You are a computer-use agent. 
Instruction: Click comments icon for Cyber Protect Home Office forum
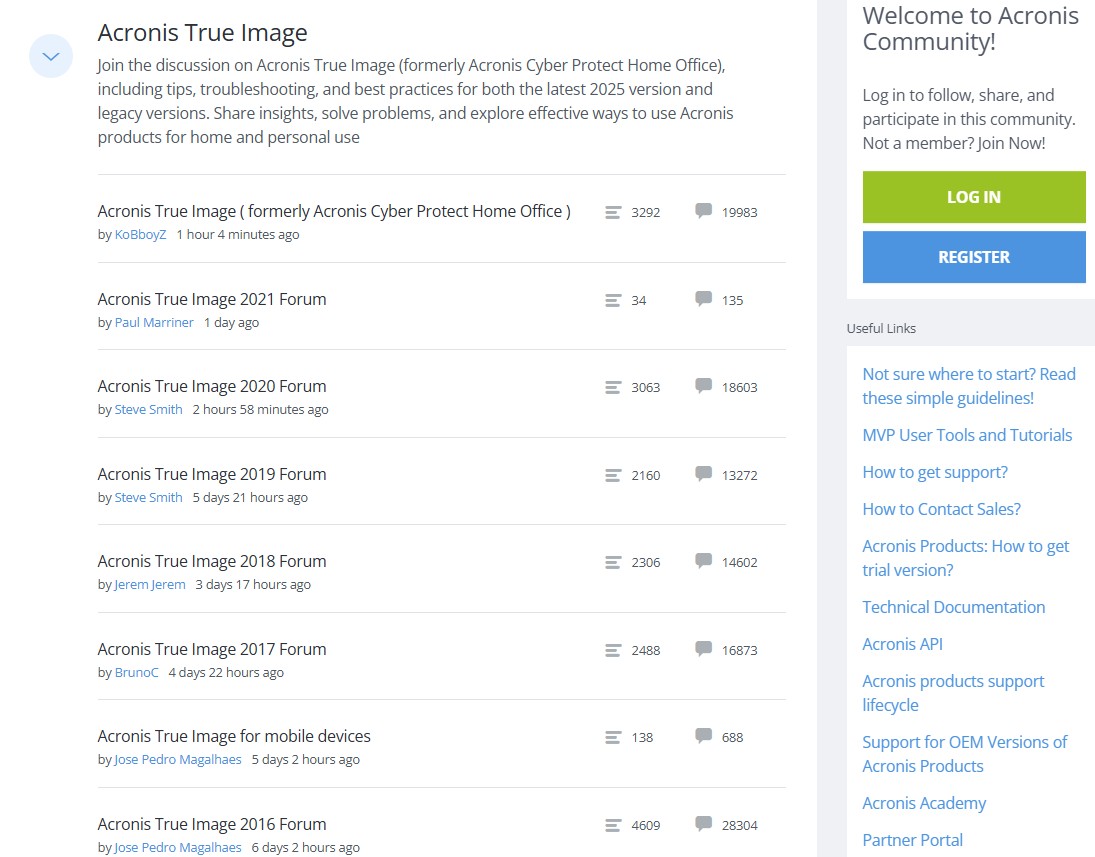click(x=703, y=211)
